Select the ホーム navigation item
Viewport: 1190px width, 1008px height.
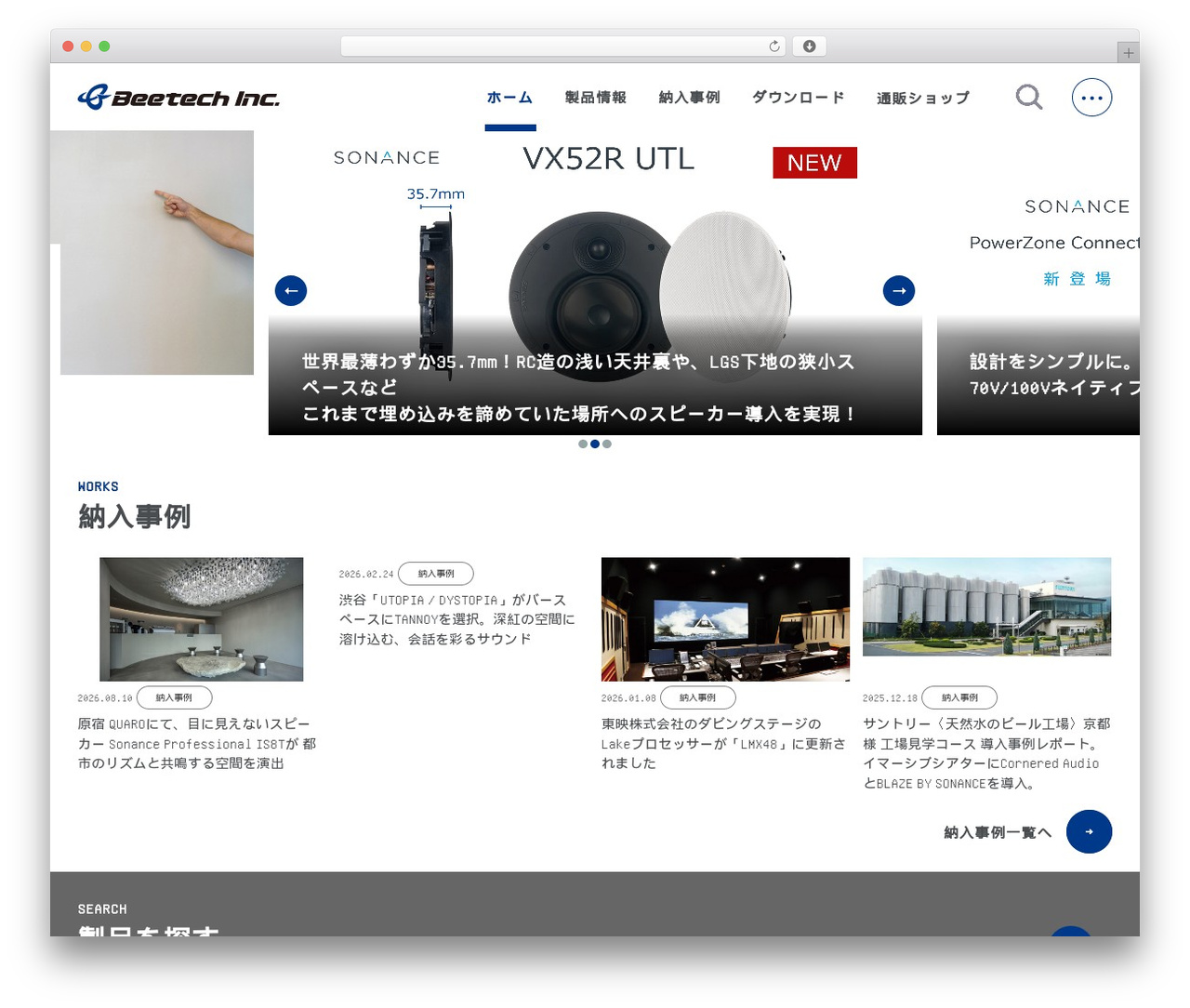(509, 98)
